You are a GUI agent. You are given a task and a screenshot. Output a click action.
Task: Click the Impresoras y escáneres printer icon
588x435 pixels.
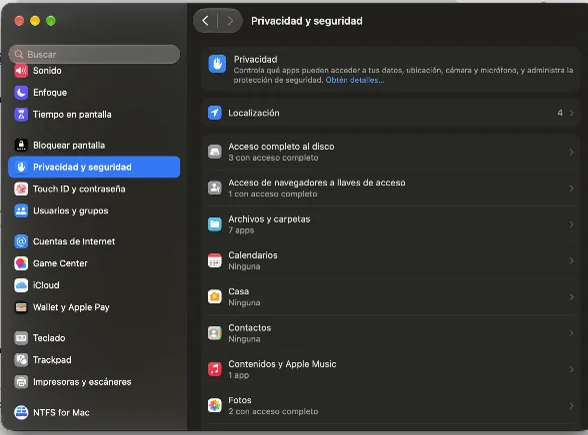pos(21,382)
